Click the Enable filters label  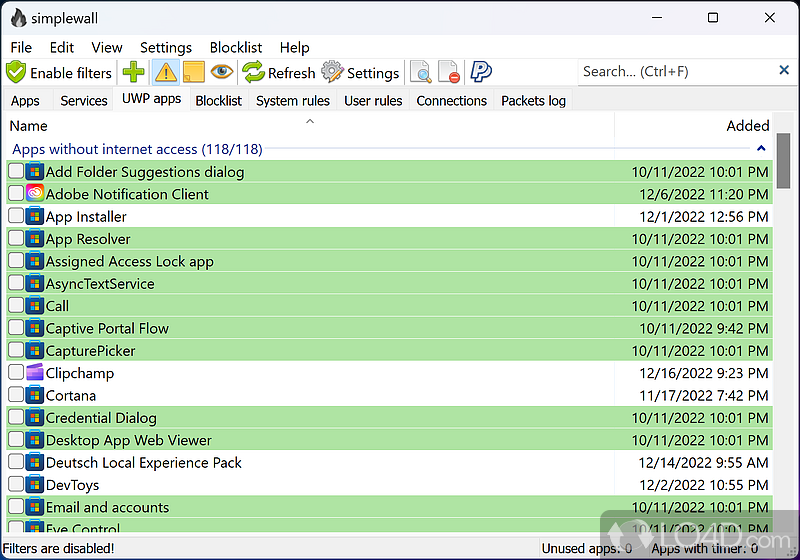click(71, 73)
